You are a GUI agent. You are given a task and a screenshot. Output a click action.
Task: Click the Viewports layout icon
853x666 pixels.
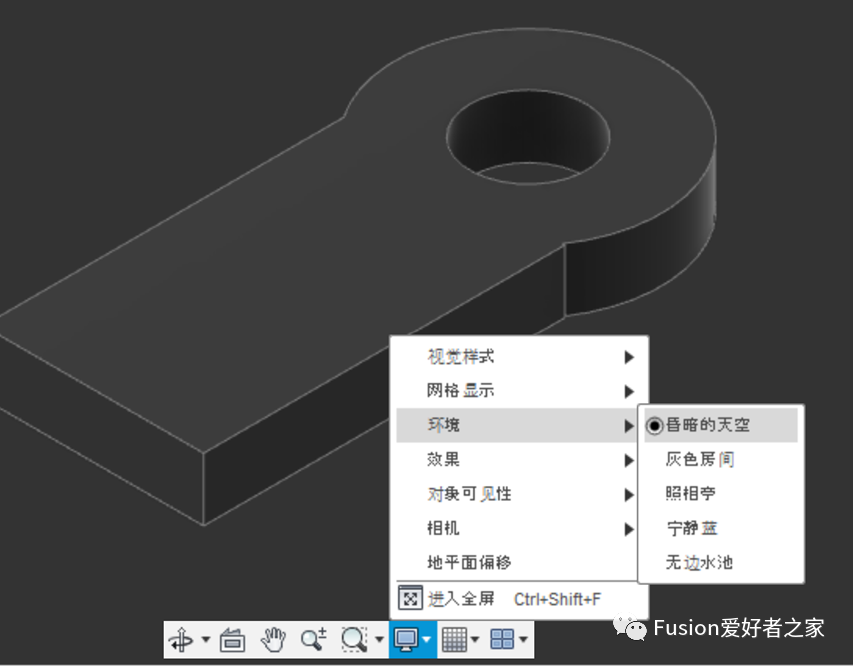tap(502, 639)
